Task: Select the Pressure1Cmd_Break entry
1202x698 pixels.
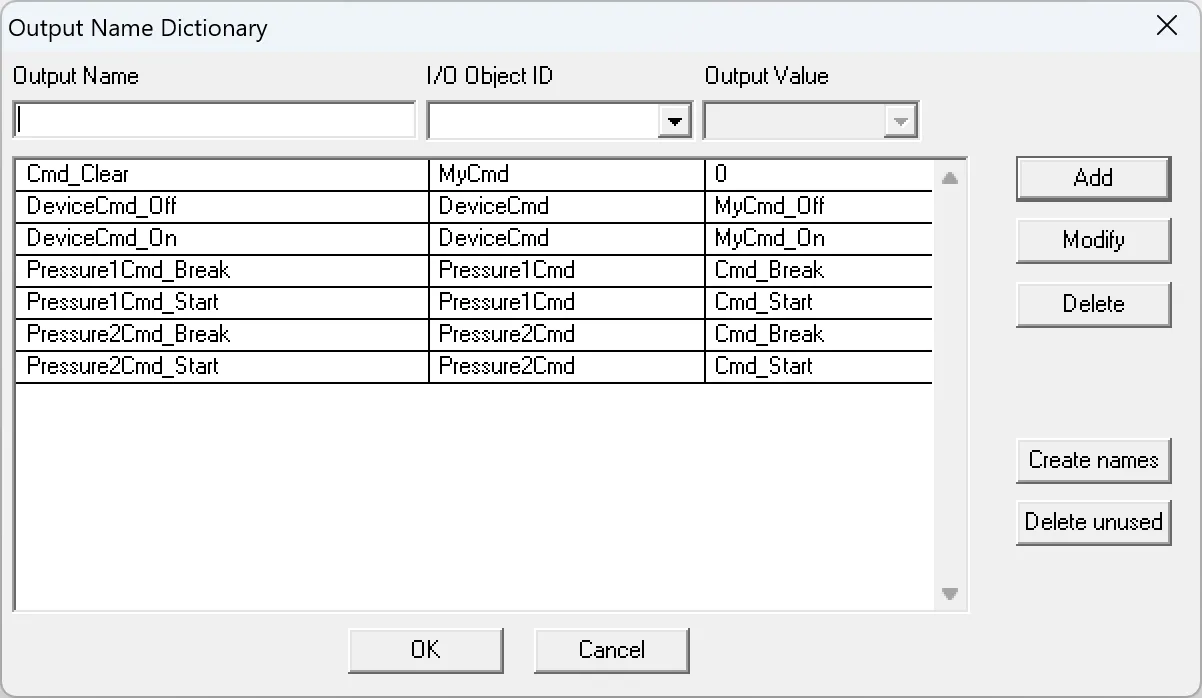Action: pos(220,270)
